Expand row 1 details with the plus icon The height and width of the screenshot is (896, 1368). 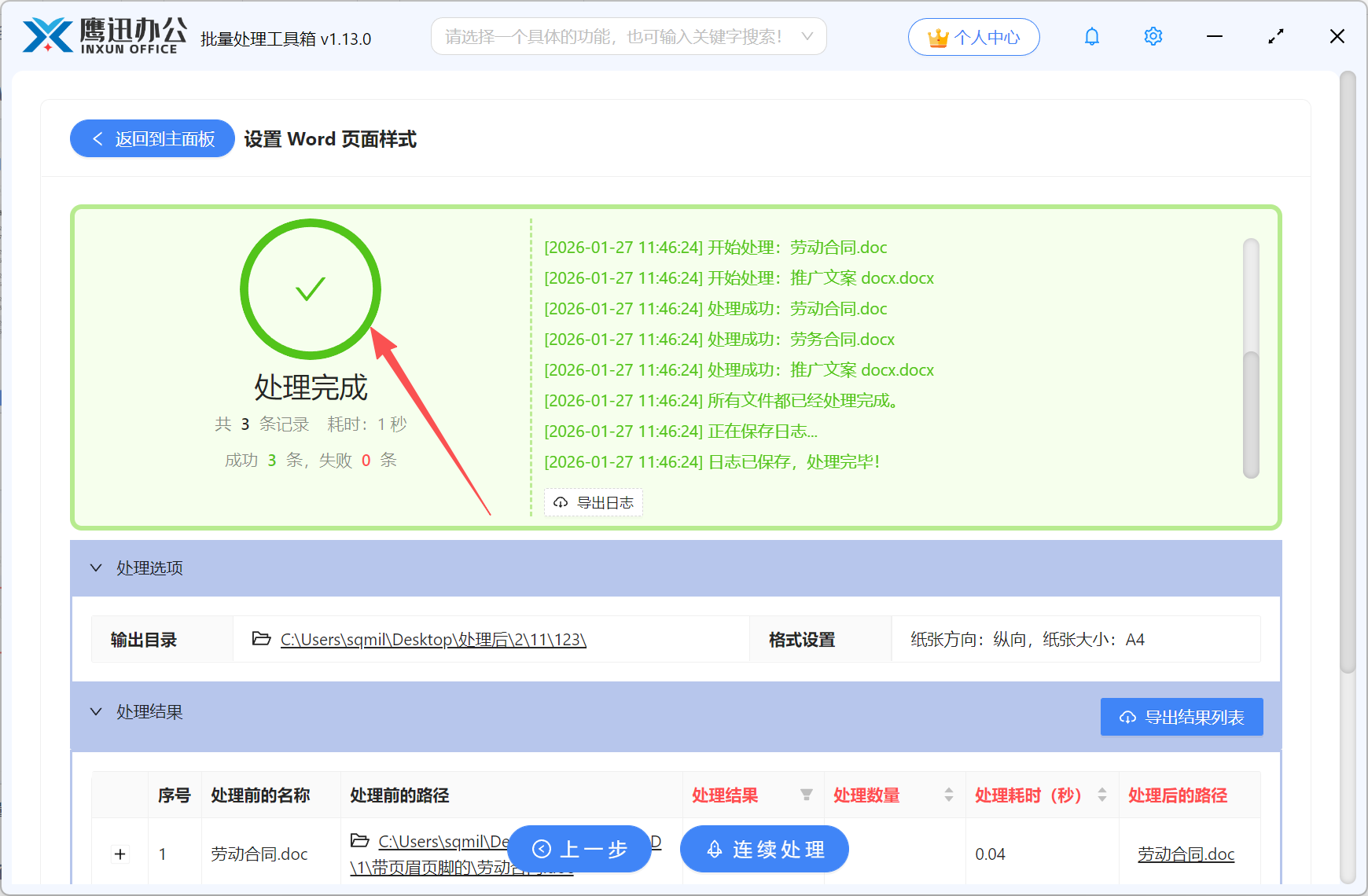coord(120,854)
